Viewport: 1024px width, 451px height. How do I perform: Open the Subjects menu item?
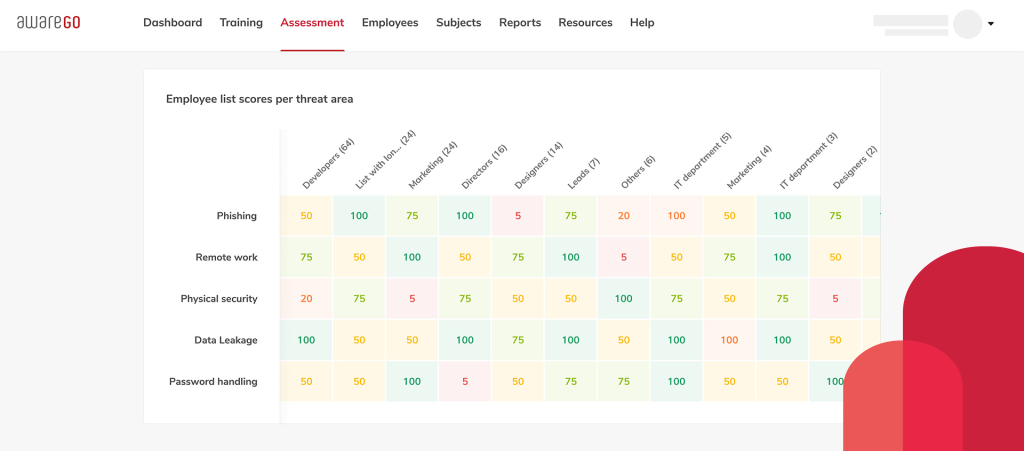458,22
